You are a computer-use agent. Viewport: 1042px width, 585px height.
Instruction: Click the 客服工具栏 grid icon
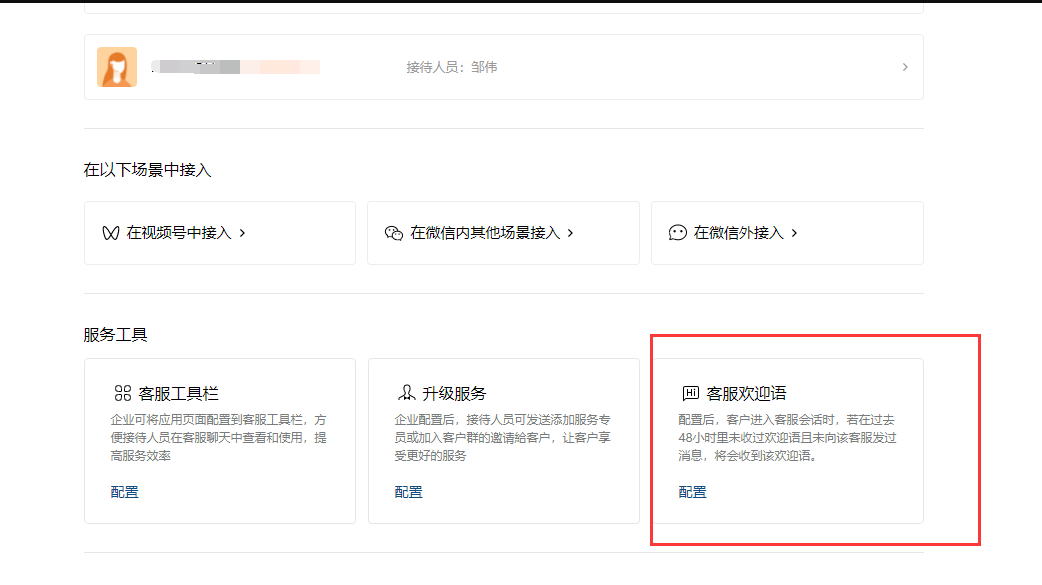(122, 393)
